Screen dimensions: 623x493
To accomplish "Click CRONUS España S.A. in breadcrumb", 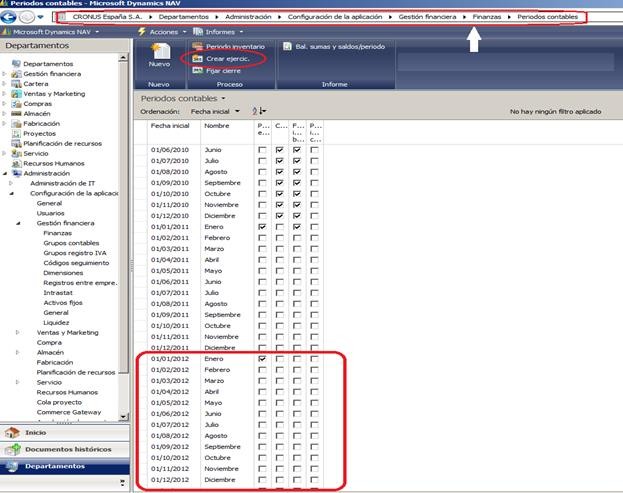I will tap(107, 17).
